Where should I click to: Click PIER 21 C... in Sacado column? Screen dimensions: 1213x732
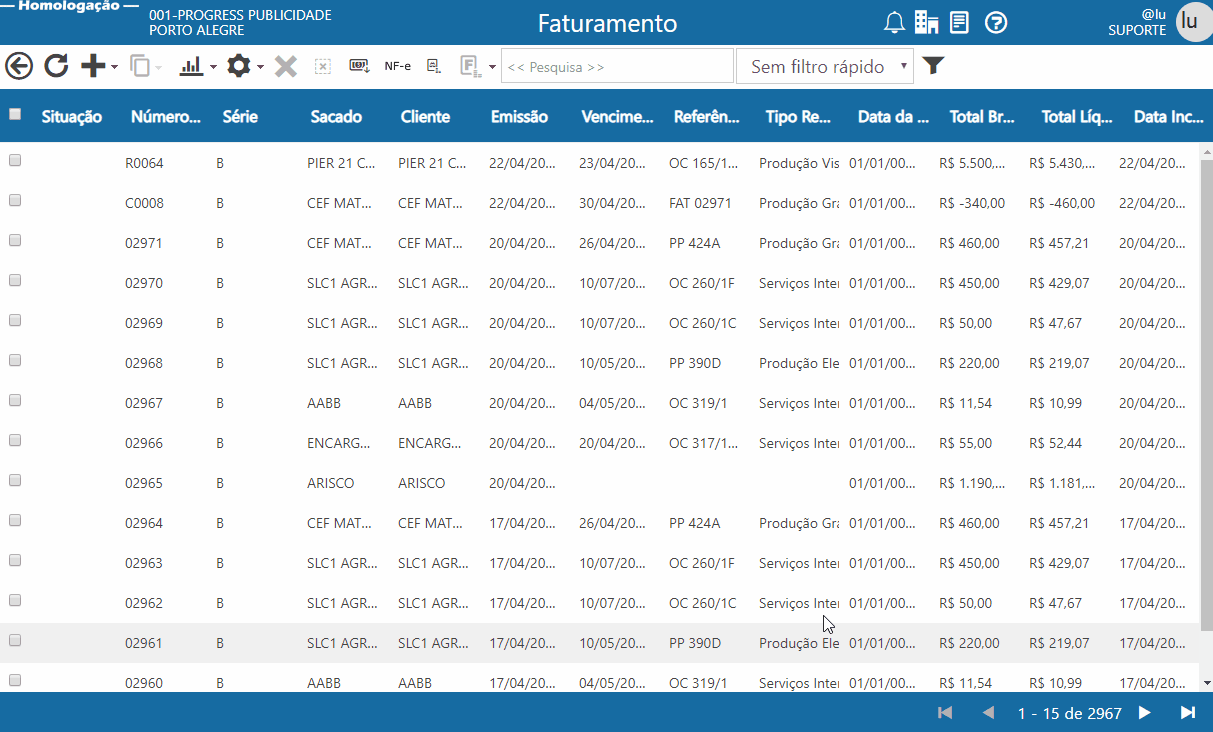click(x=341, y=163)
